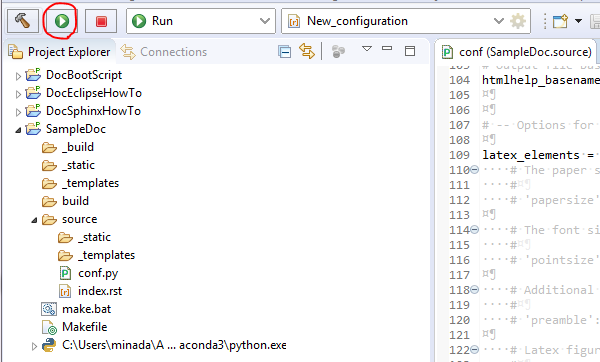Screen dimensions: 600x362
Task: Click the build folder icon
Action: click(x=49, y=201)
